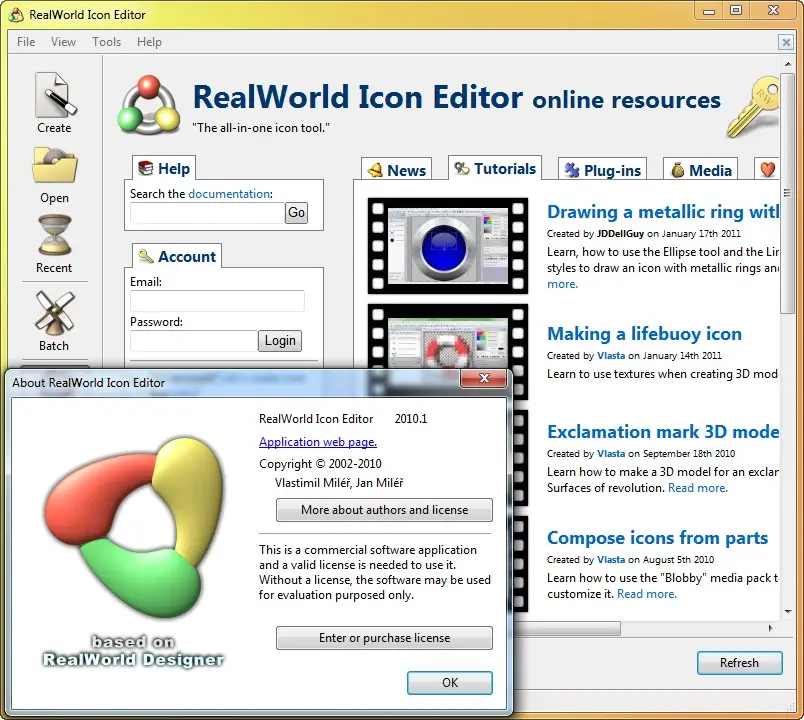Open Exclamation mark 3D model tutorial
The width and height of the screenshot is (804, 720).
[662, 431]
